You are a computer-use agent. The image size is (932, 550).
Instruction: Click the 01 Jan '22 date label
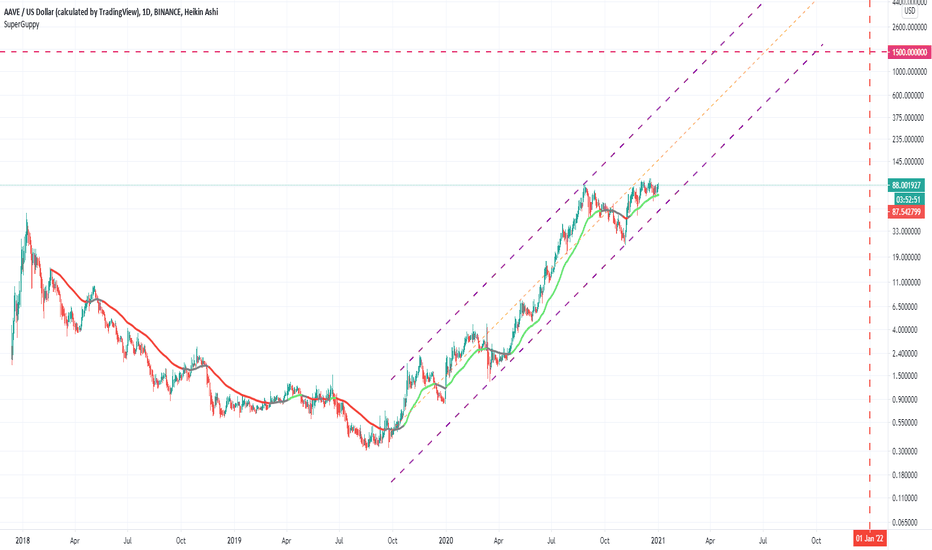(870, 539)
